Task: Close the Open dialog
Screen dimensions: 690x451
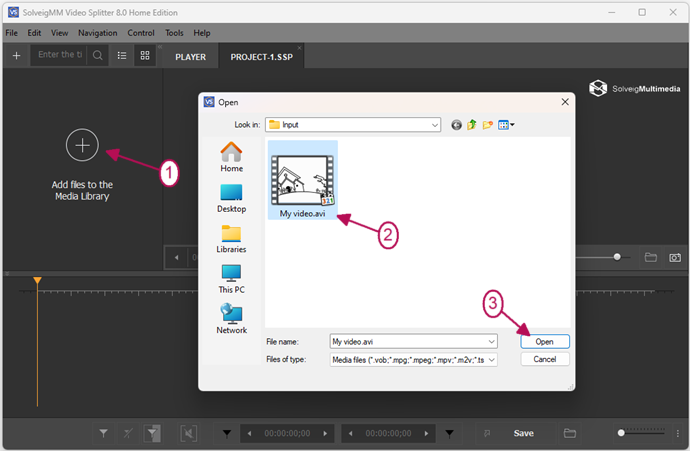Action: pyautogui.click(x=565, y=102)
